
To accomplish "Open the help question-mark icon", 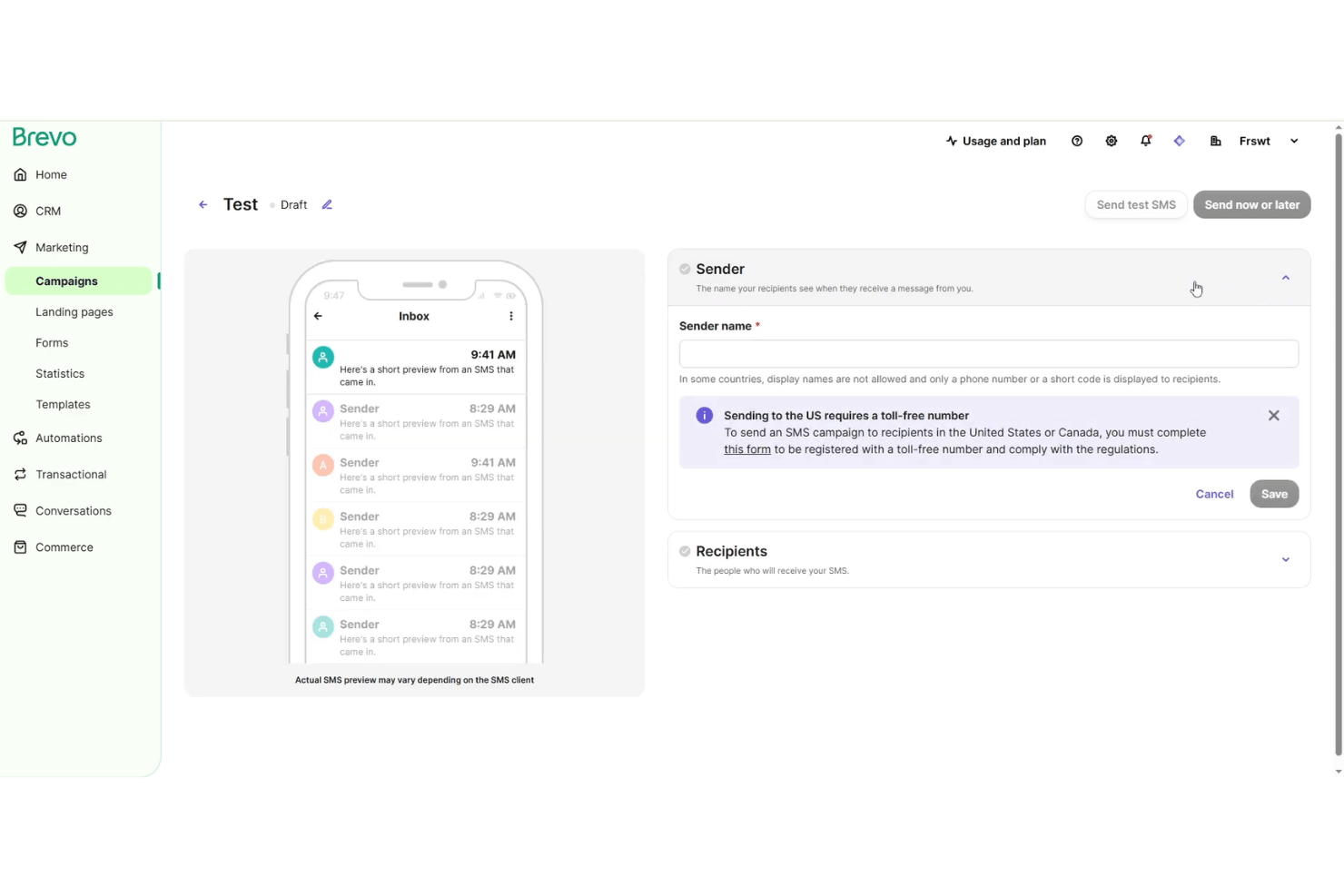I will click(1077, 142).
